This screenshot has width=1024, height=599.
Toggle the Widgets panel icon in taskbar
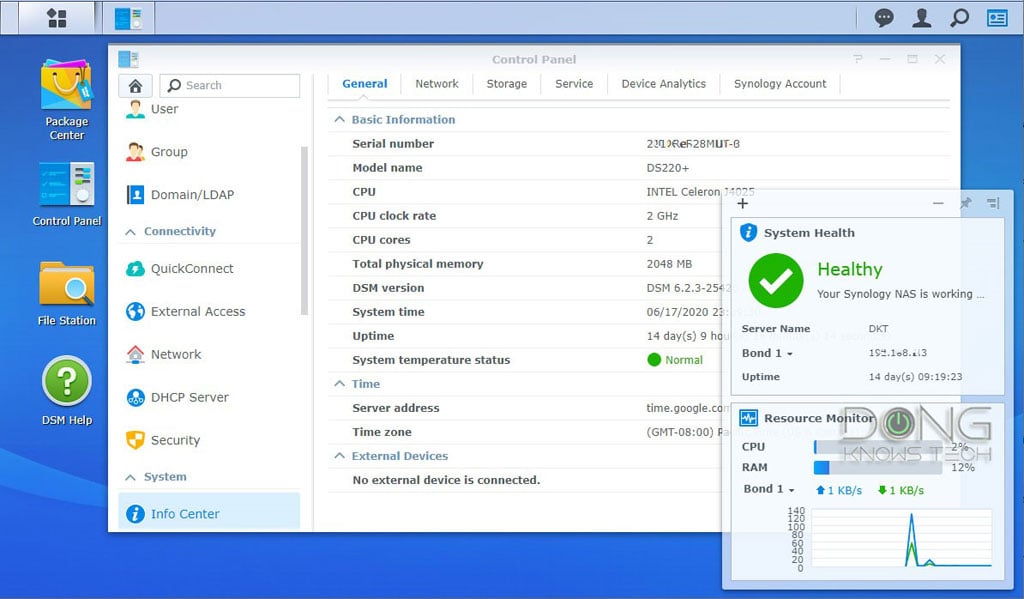pos(997,18)
